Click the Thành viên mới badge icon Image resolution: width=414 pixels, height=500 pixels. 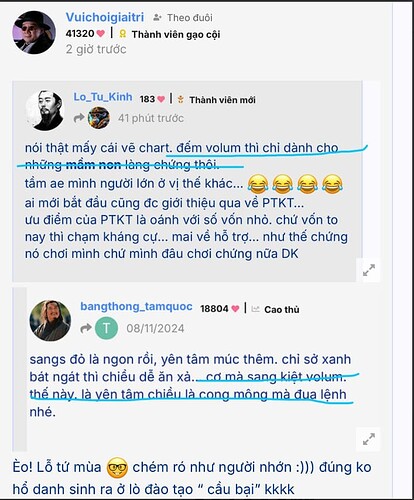tap(181, 99)
